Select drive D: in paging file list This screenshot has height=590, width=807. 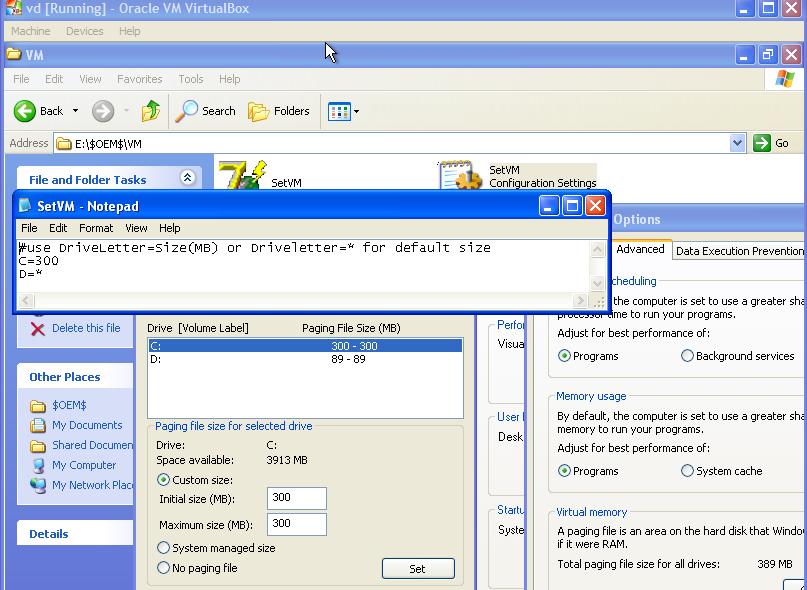point(305,359)
